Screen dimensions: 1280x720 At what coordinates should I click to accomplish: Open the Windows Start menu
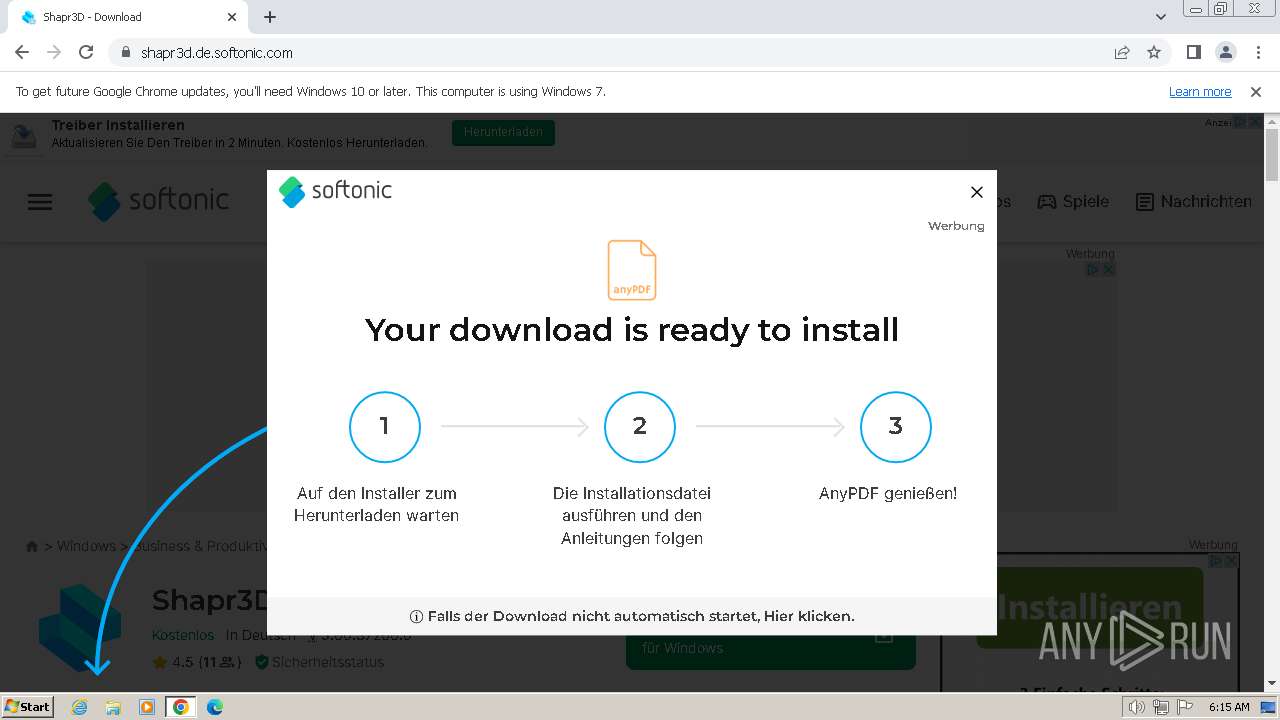click(28, 706)
